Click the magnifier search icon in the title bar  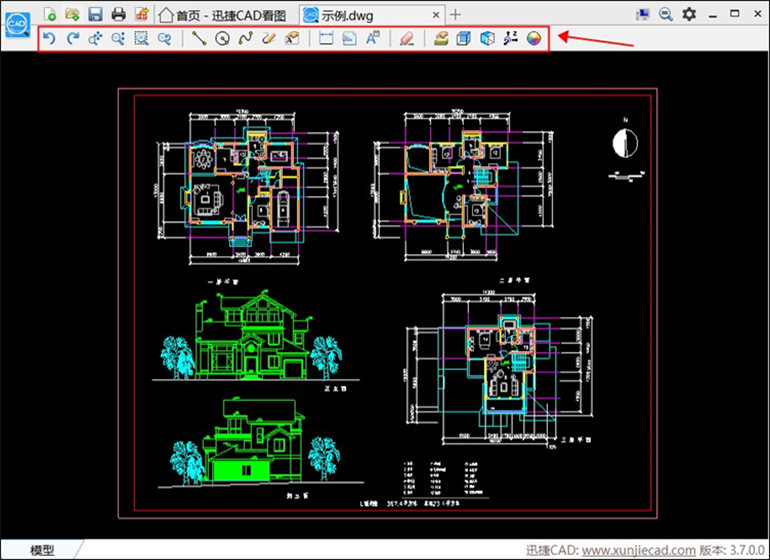[666, 14]
